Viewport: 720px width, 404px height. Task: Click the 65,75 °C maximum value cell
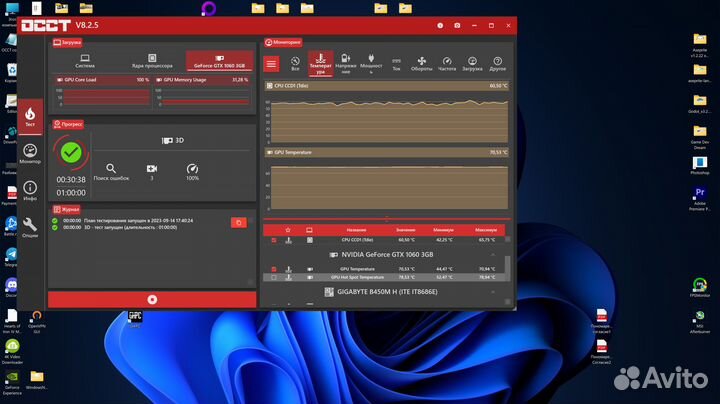(487, 240)
